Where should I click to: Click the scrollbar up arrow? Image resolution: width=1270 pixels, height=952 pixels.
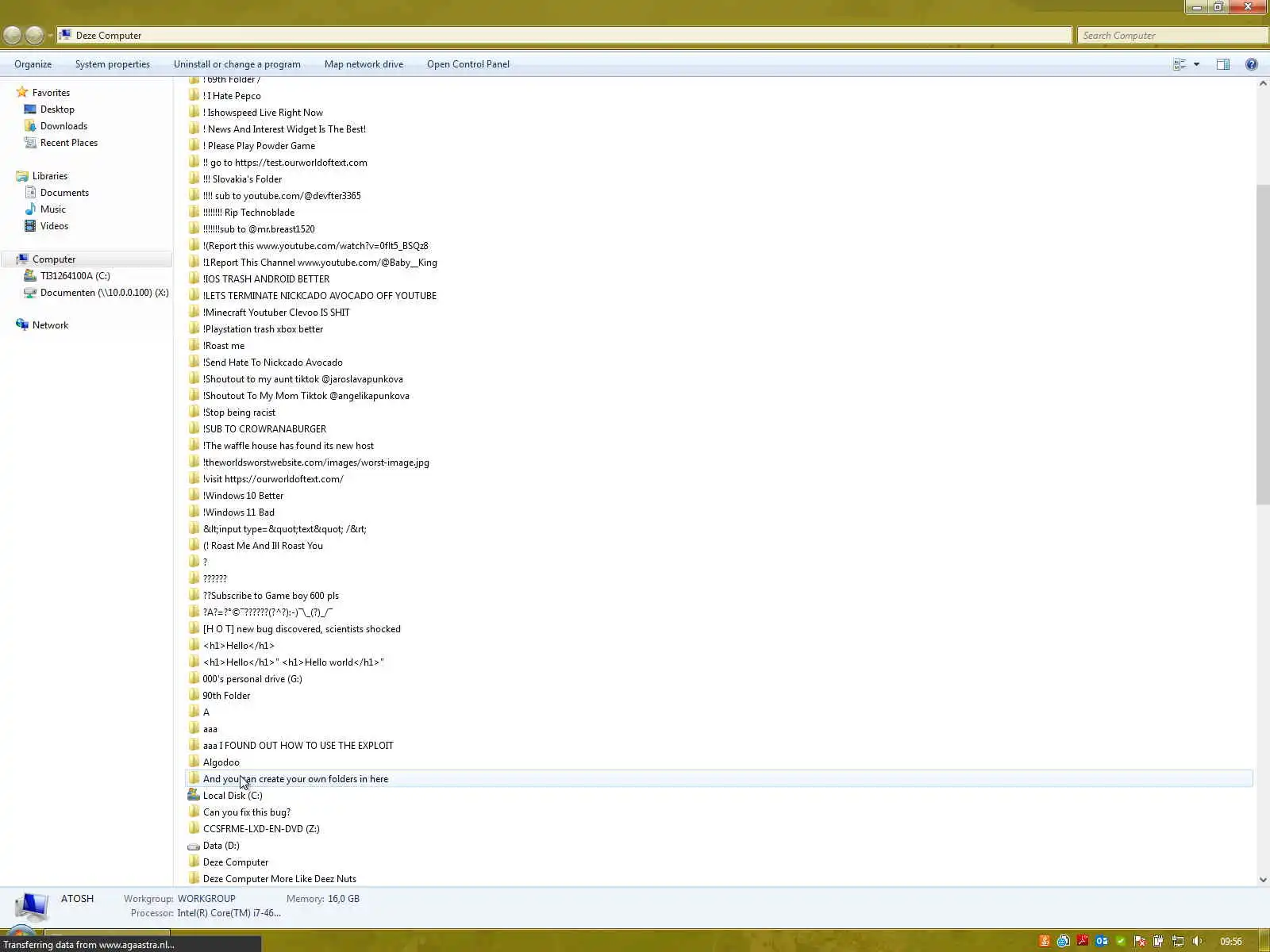click(x=1263, y=83)
